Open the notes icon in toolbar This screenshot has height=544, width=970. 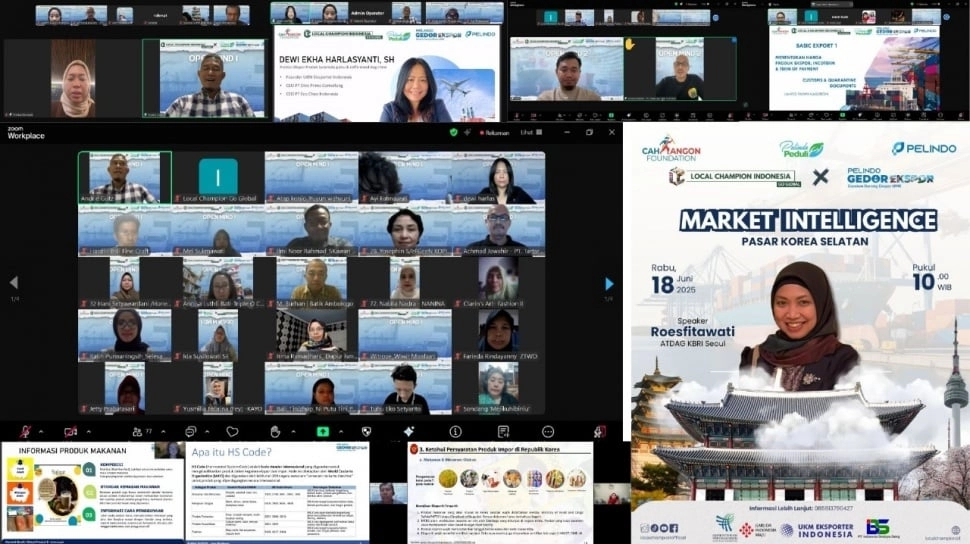coord(501,431)
